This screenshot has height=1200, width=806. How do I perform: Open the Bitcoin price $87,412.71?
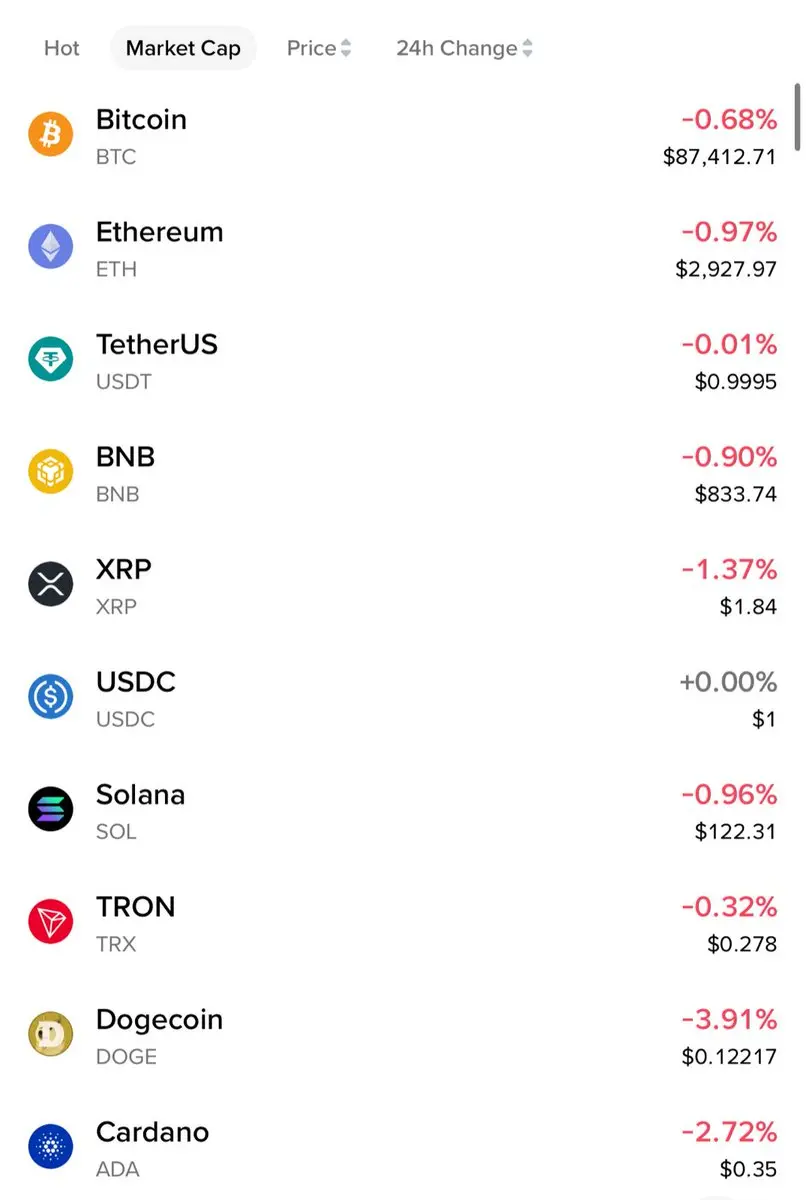coord(720,157)
